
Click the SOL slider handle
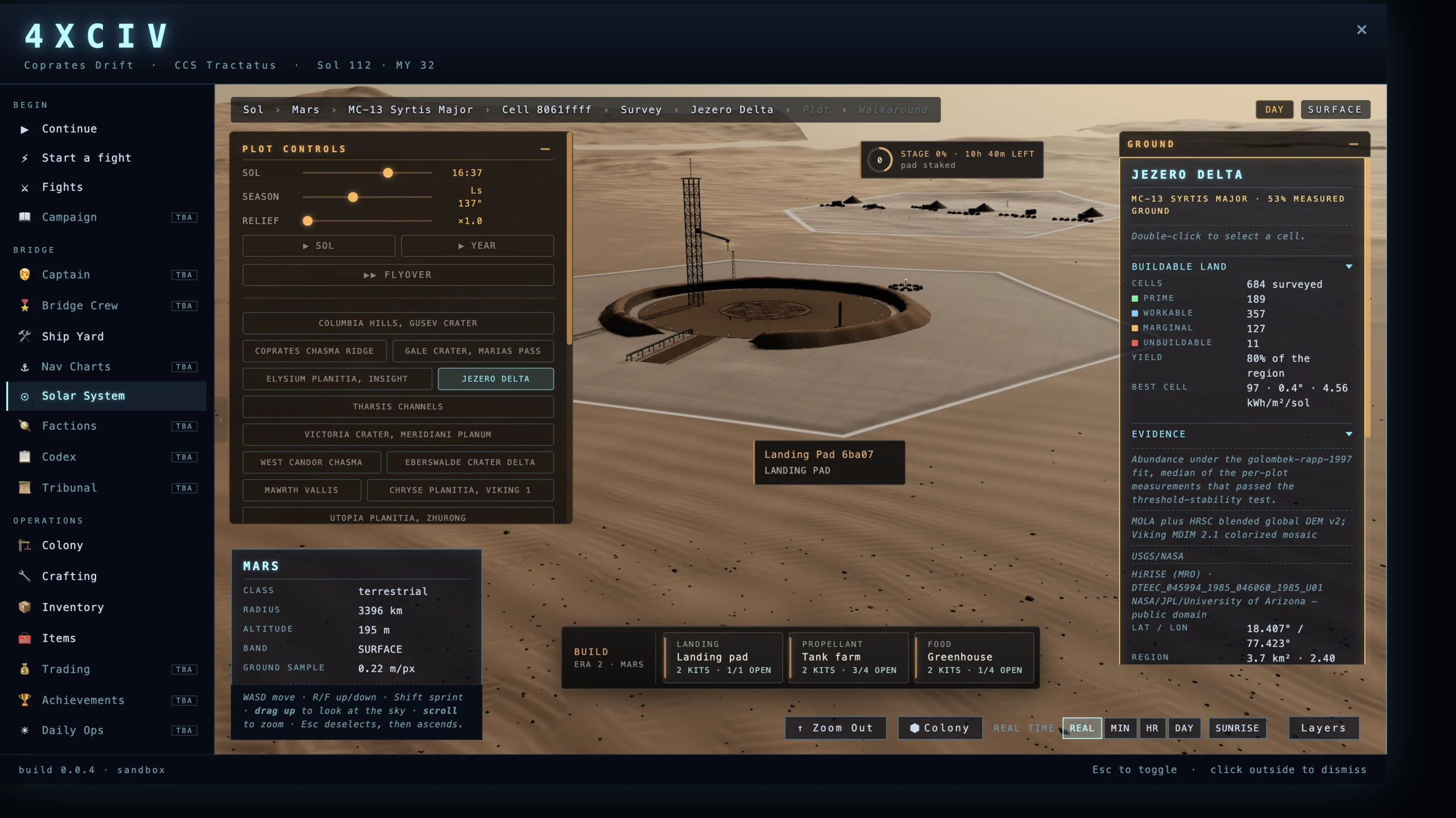(388, 173)
